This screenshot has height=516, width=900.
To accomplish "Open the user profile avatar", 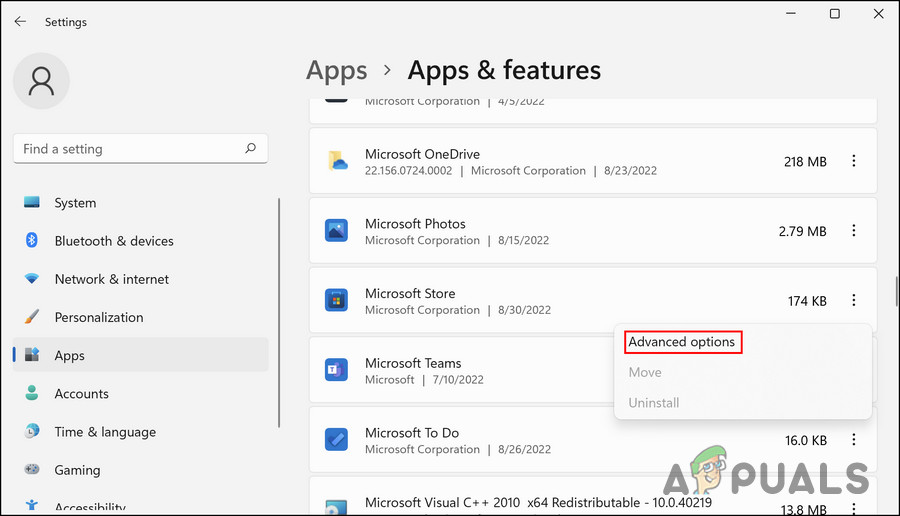I will coord(41,81).
